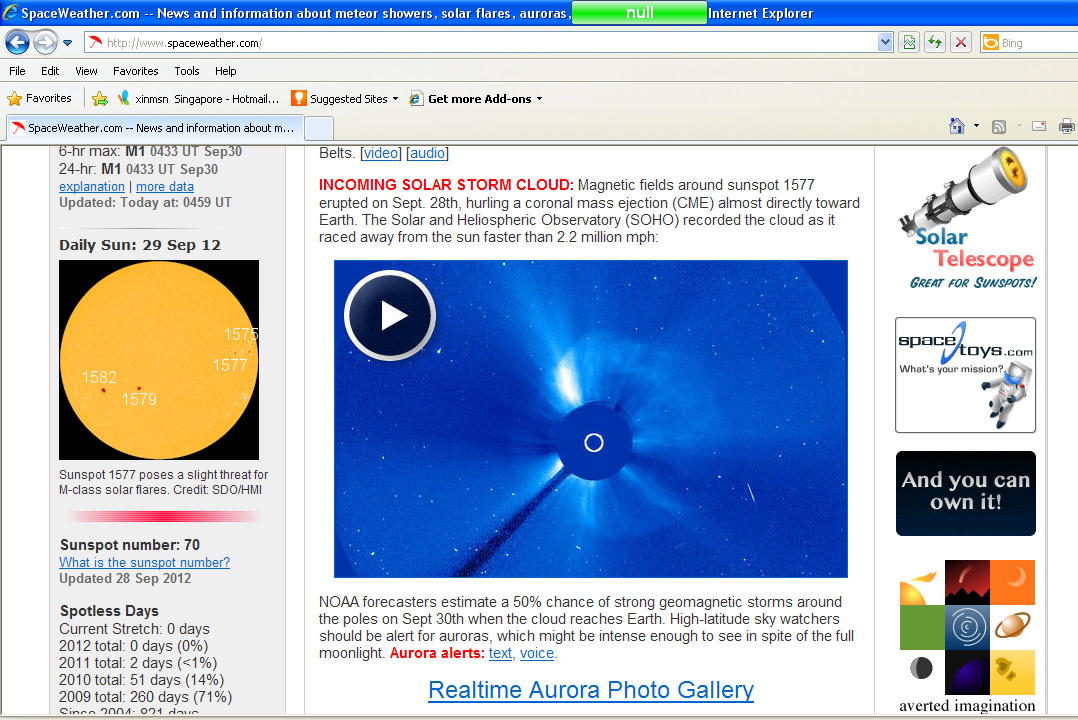Focus the address bar URL field
Image resolution: width=1078 pixels, height=720 pixels.
481,43
